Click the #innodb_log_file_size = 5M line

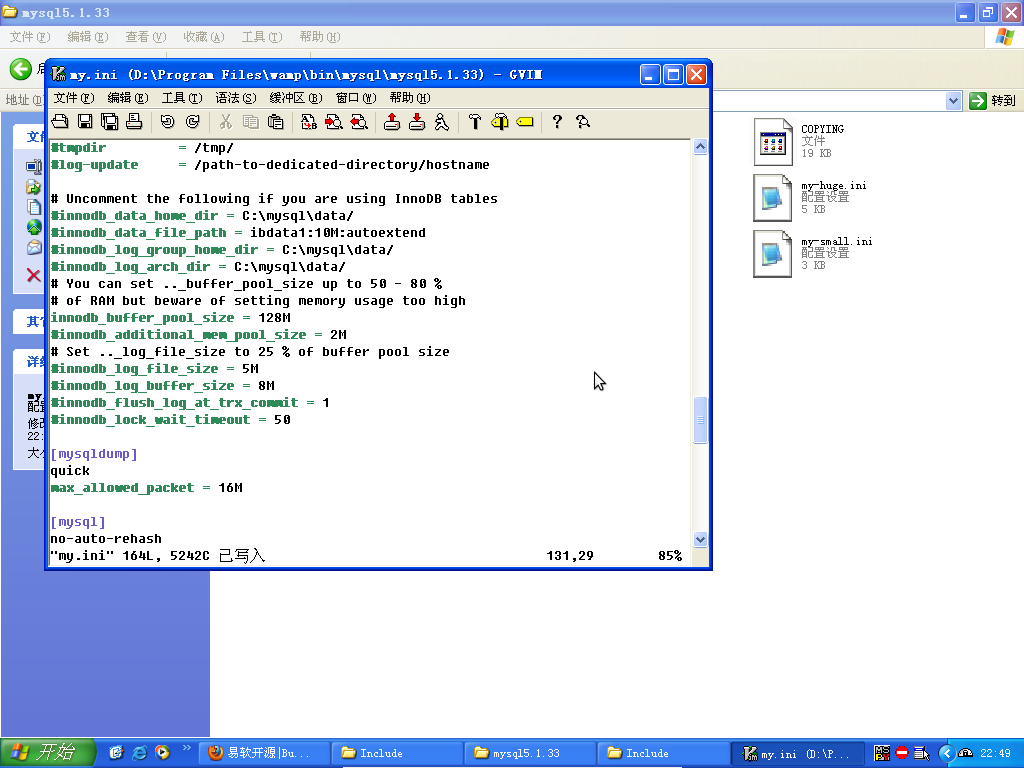pyautogui.click(x=155, y=369)
